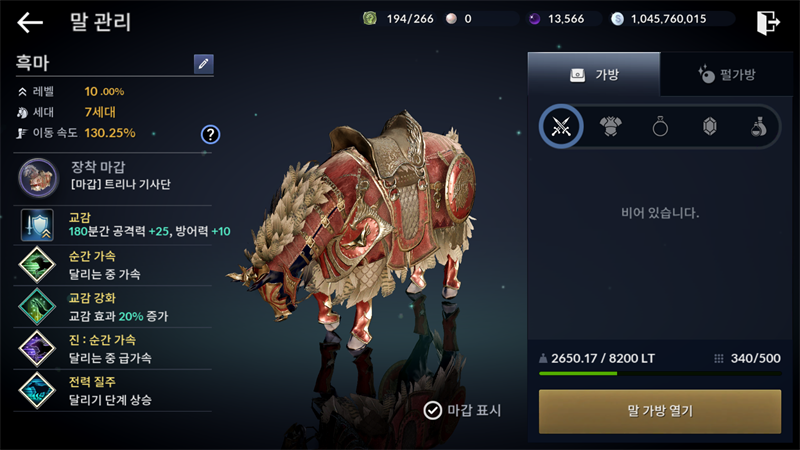800x450 pixels.
Task: Switch to the 펄가방 tab
Action: tap(727, 74)
